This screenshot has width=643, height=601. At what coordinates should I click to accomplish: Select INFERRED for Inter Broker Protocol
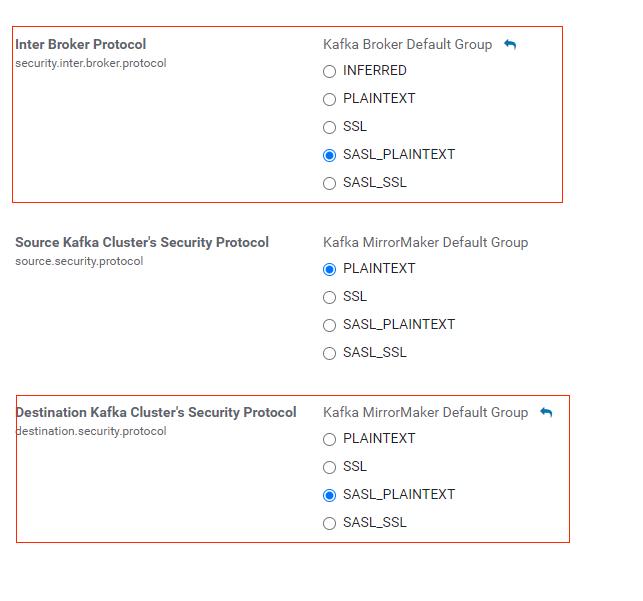point(329,71)
